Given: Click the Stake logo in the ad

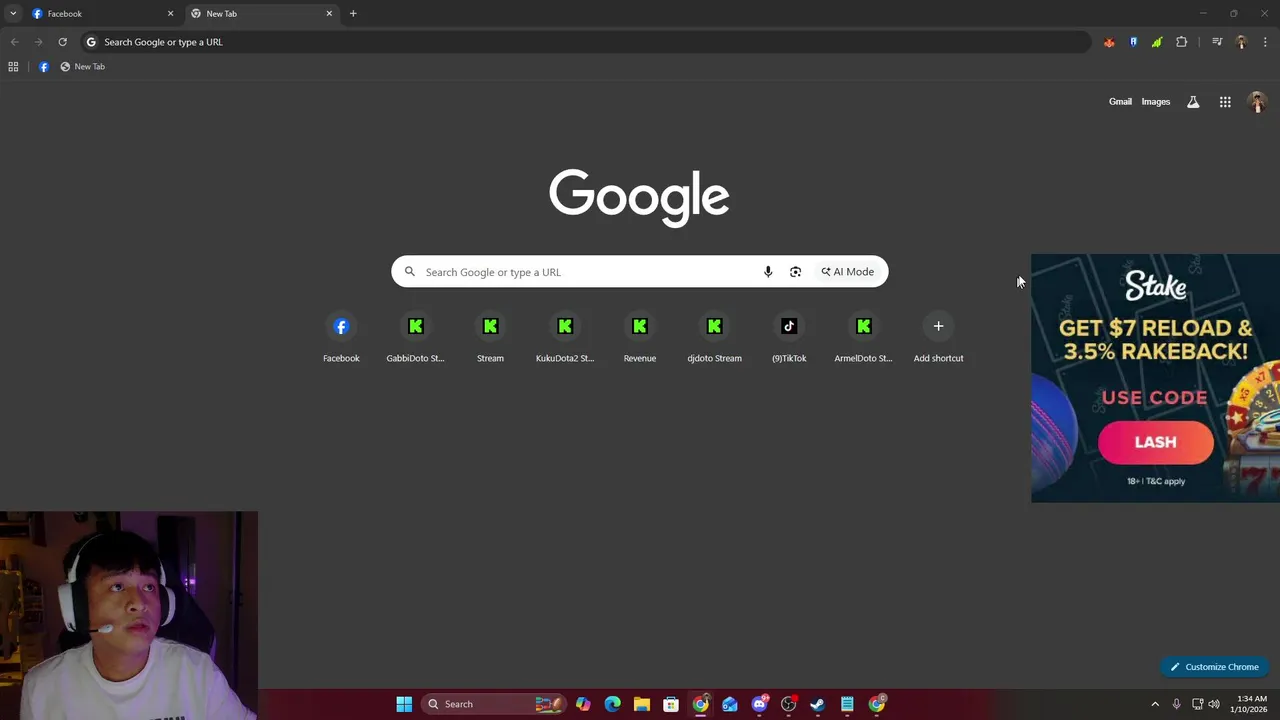Looking at the screenshot, I should pyautogui.click(x=1156, y=286).
